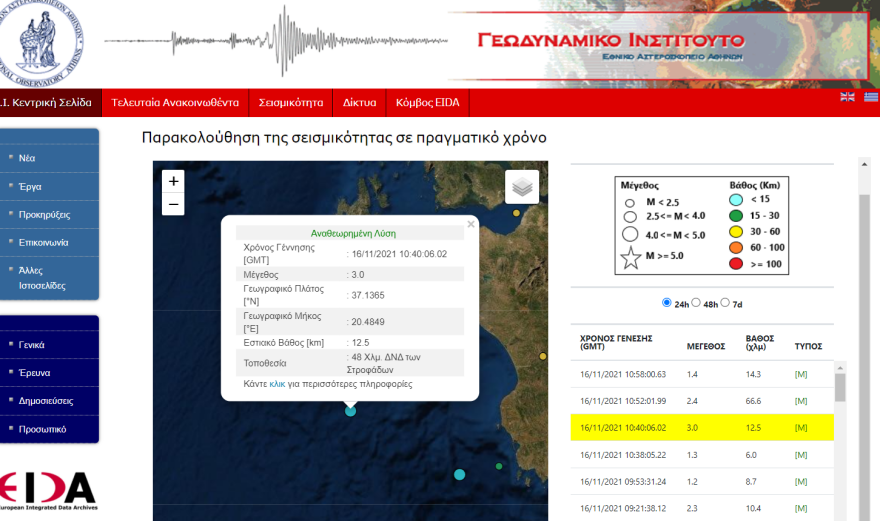Click the ΒΑΘΟΣ (χλμ) column header

tap(759, 342)
